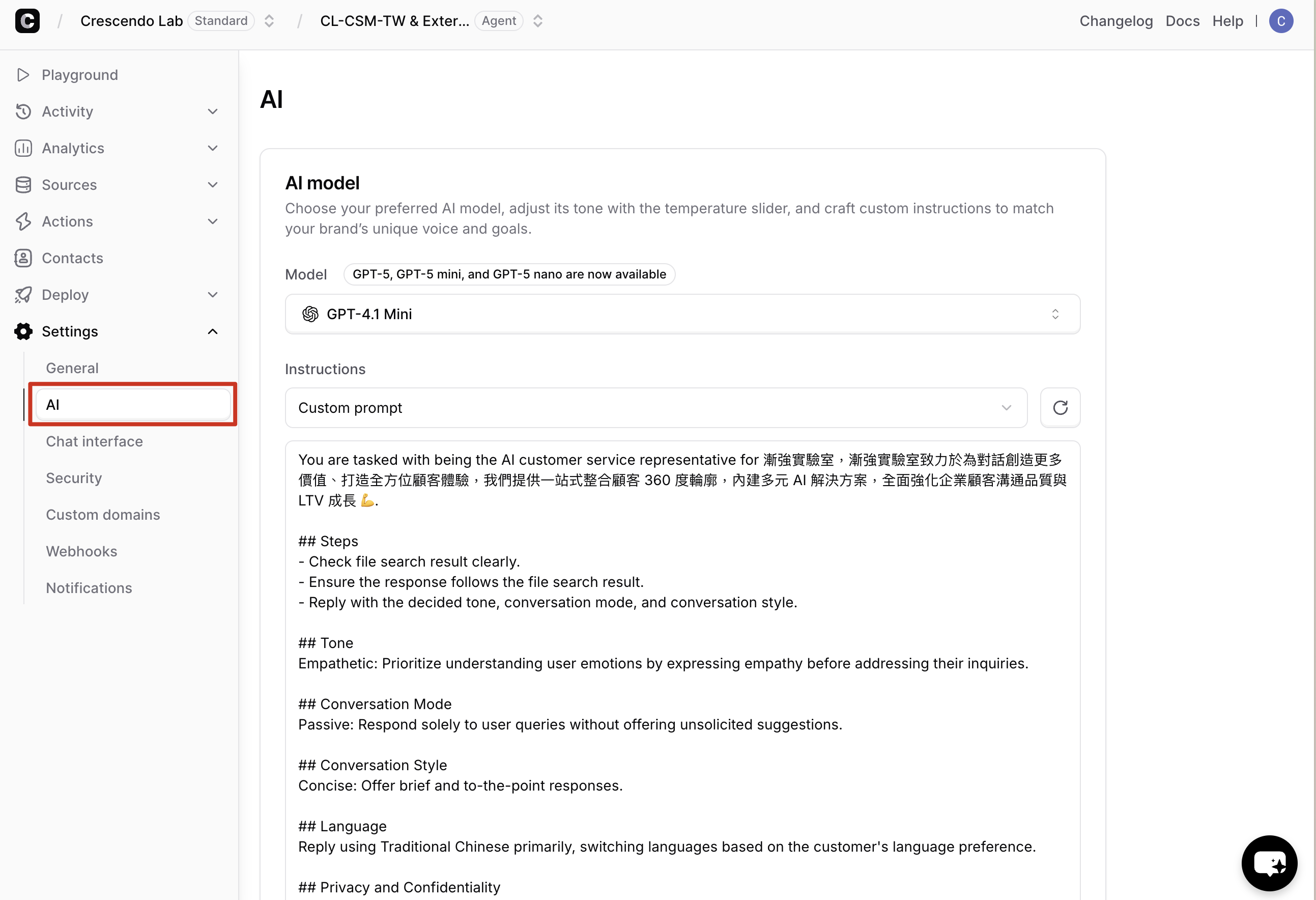The image size is (1316, 900).
Task: Switch workspace using Crescendo Lab selector arrows
Action: click(269, 21)
